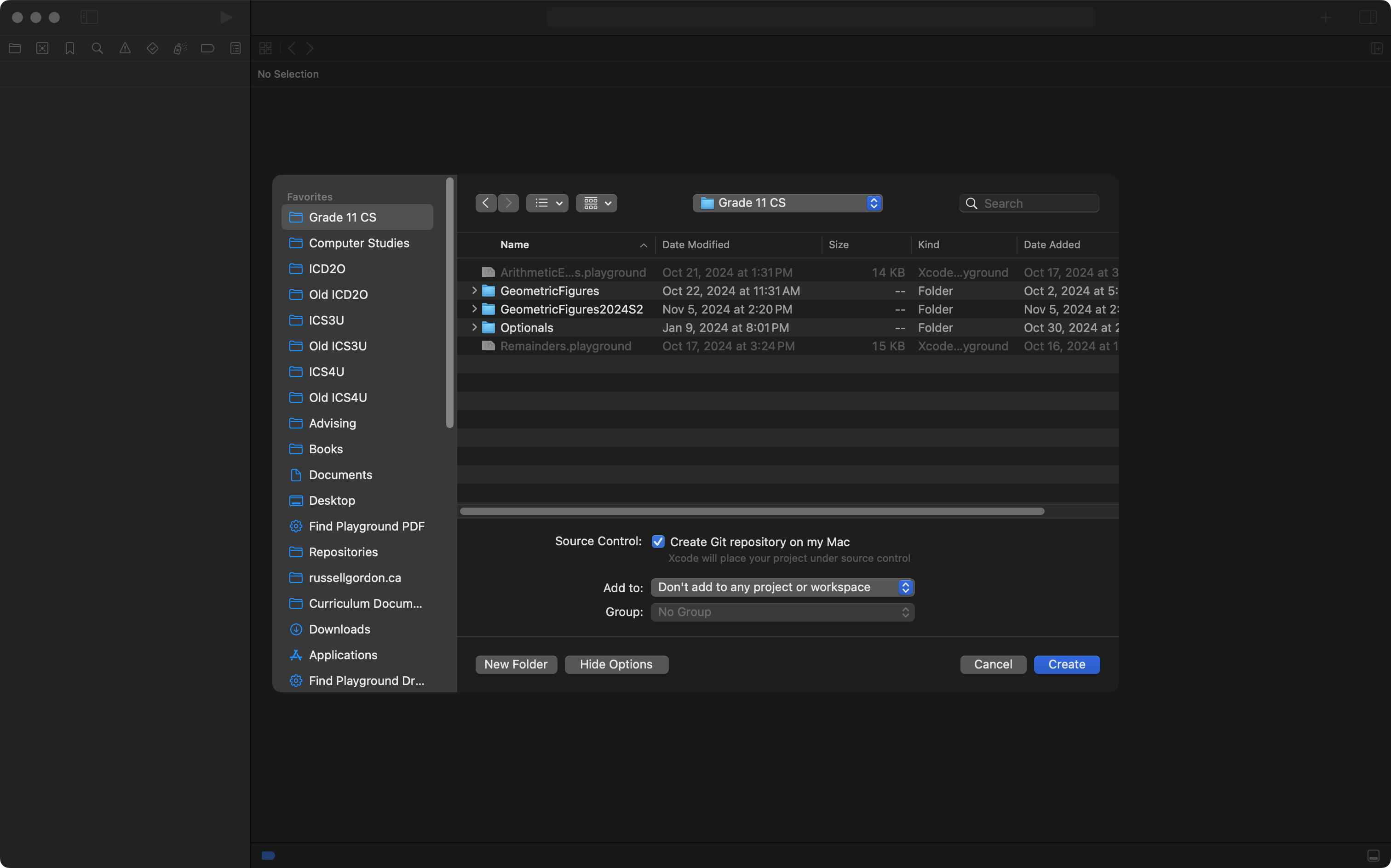Uncheck Create Git repository on my Mac

coord(658,542)
